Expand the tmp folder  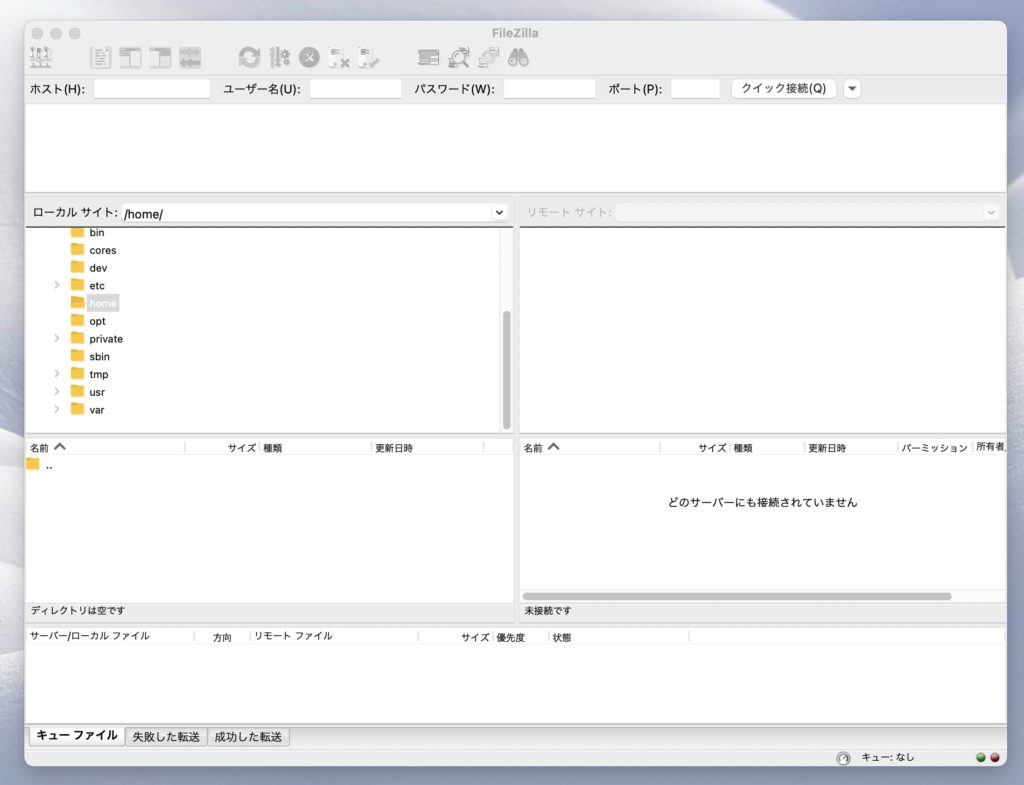57,374
